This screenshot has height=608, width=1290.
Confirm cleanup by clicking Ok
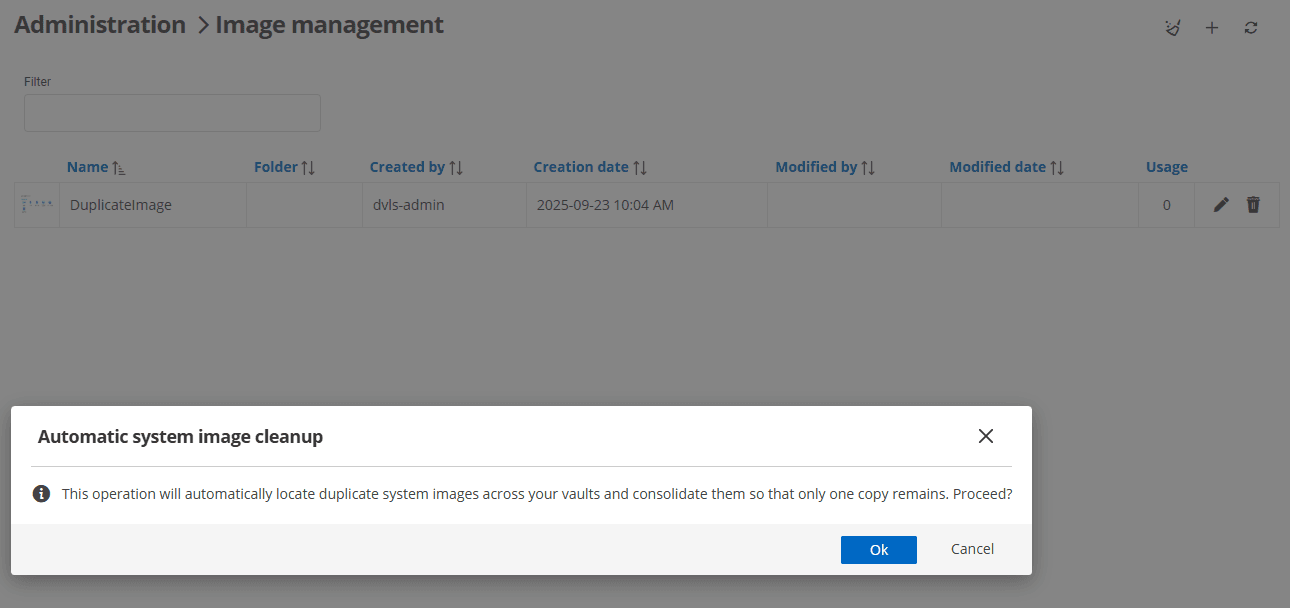click(878, 548)
